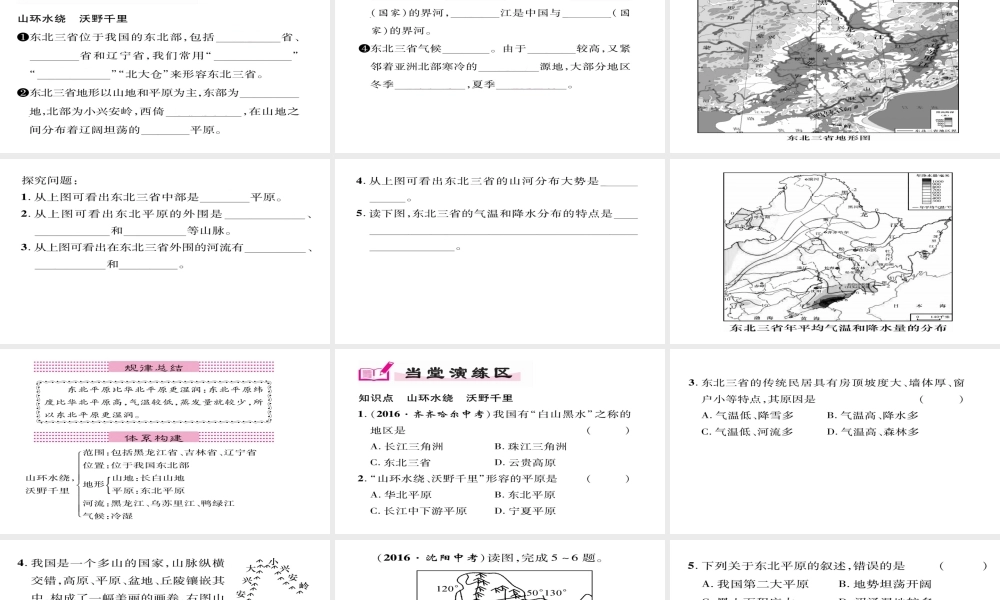Choose option C. 东北三省
1000x600 pixels.
click(x=400, y=462)
